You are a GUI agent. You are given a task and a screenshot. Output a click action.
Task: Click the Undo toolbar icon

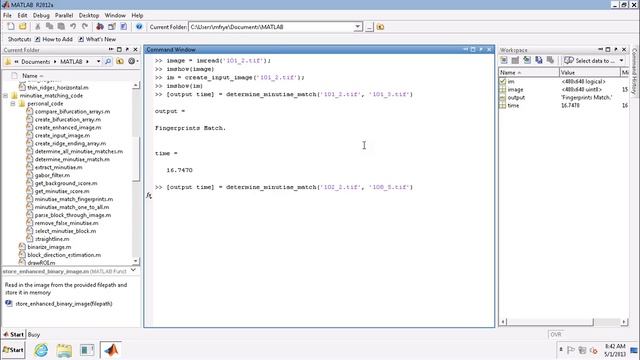click(73, 27)
